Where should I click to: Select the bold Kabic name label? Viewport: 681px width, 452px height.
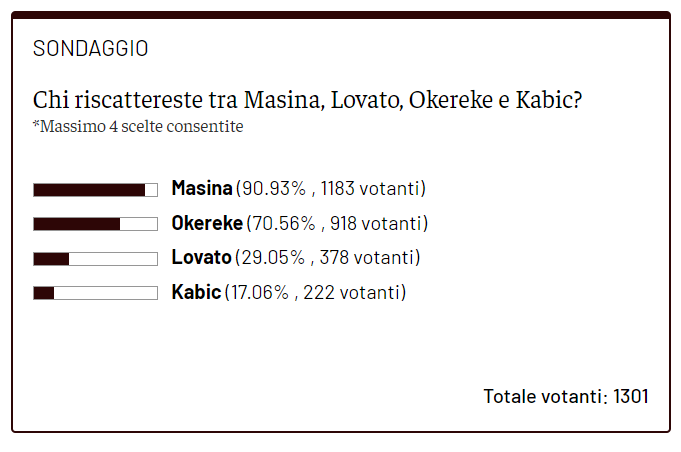point(196,292)
